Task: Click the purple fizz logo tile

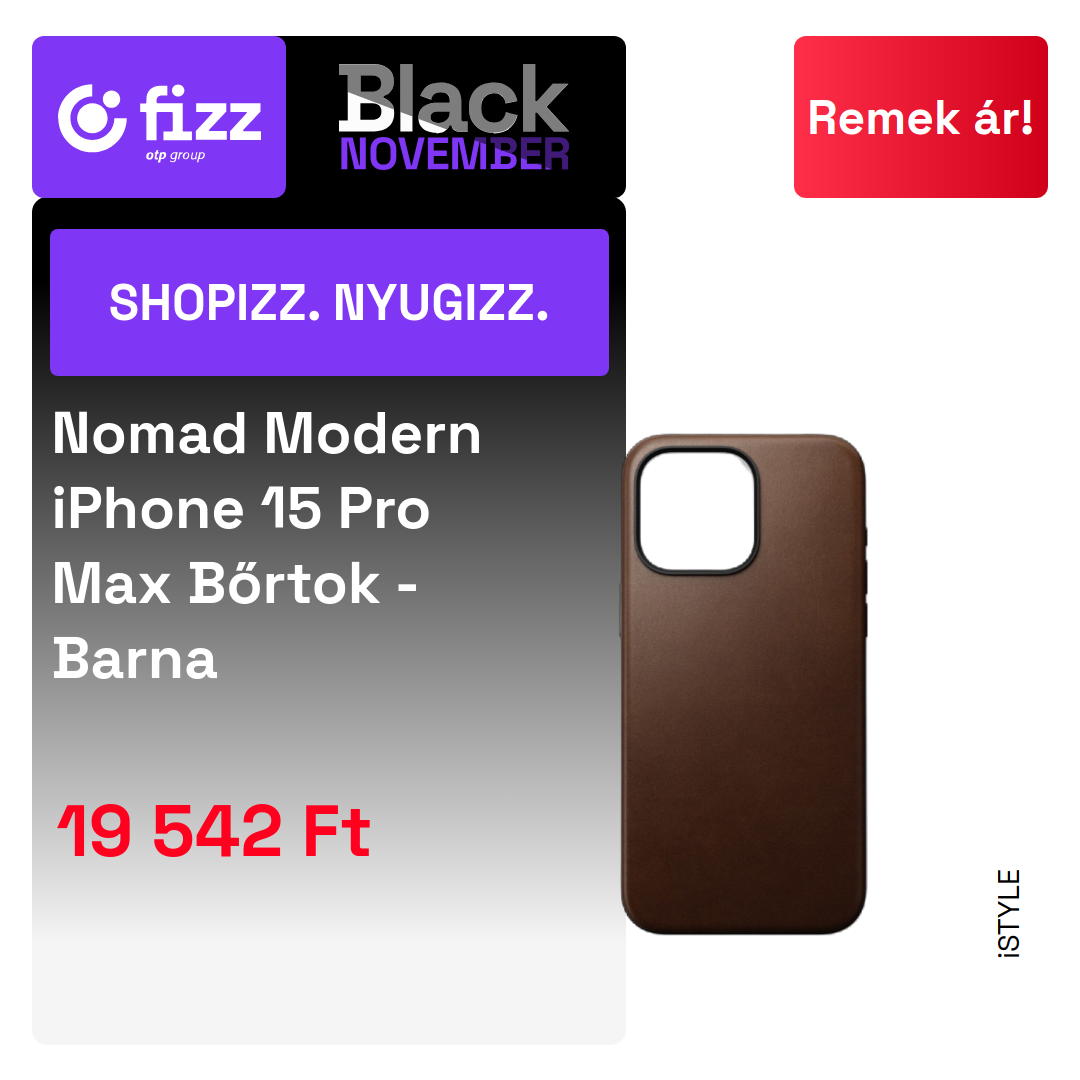Action: click(159, 117)
